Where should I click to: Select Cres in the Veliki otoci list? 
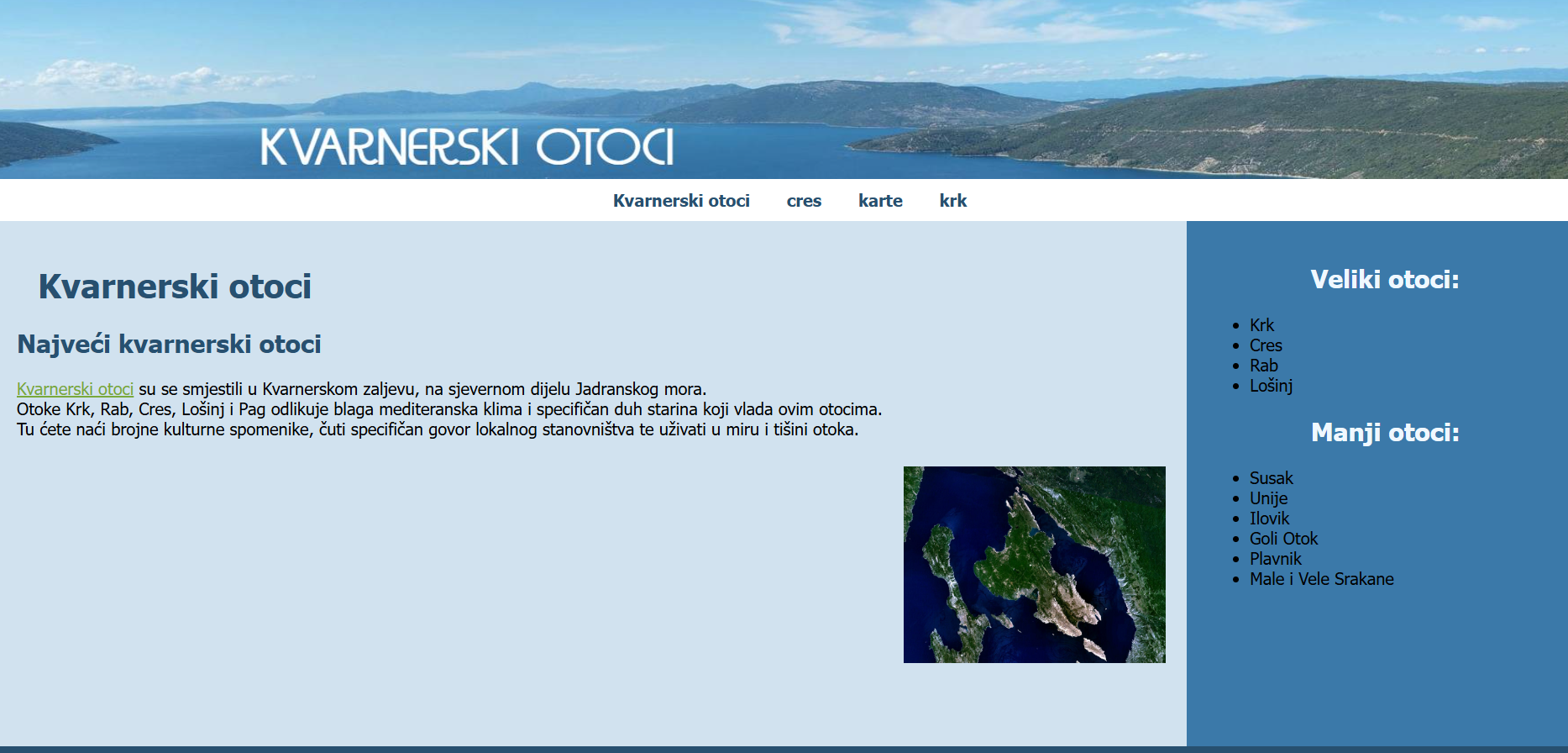1266,345
